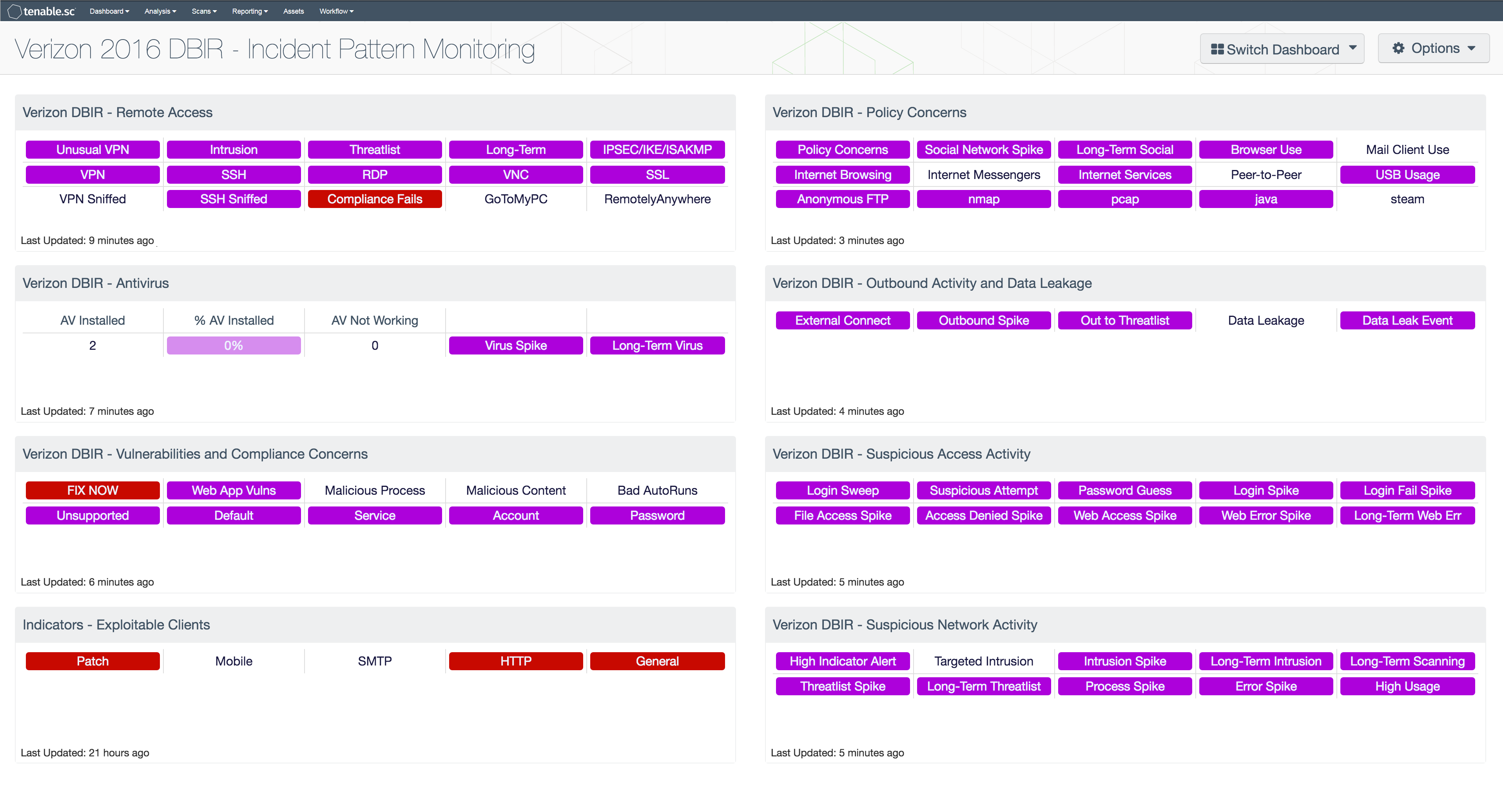Click the Virus Spike indicator

[x=516, y=345]
